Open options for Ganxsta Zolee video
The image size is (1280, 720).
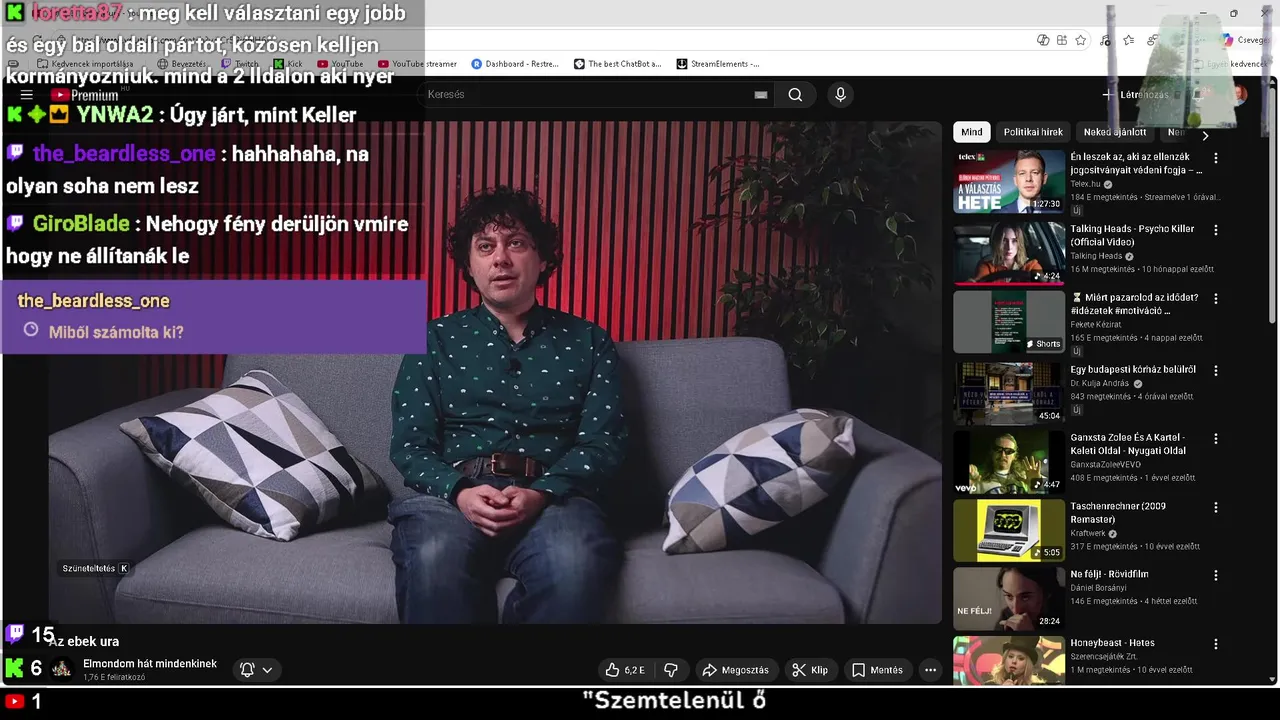(x=1216, y=438)
